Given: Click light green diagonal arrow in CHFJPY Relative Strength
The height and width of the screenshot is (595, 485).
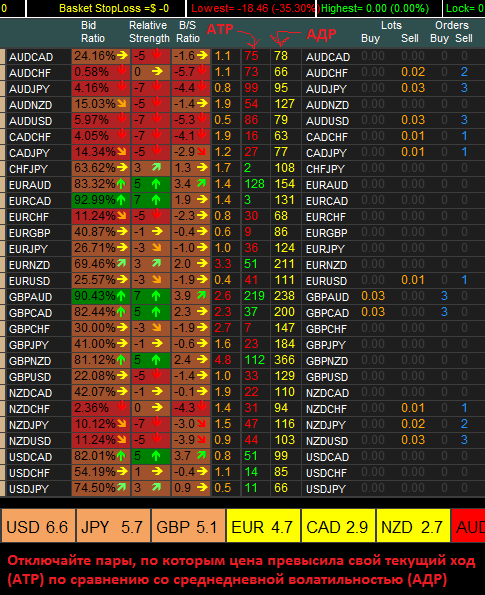Looking at the screenshot, I should [x=156, y=167].
